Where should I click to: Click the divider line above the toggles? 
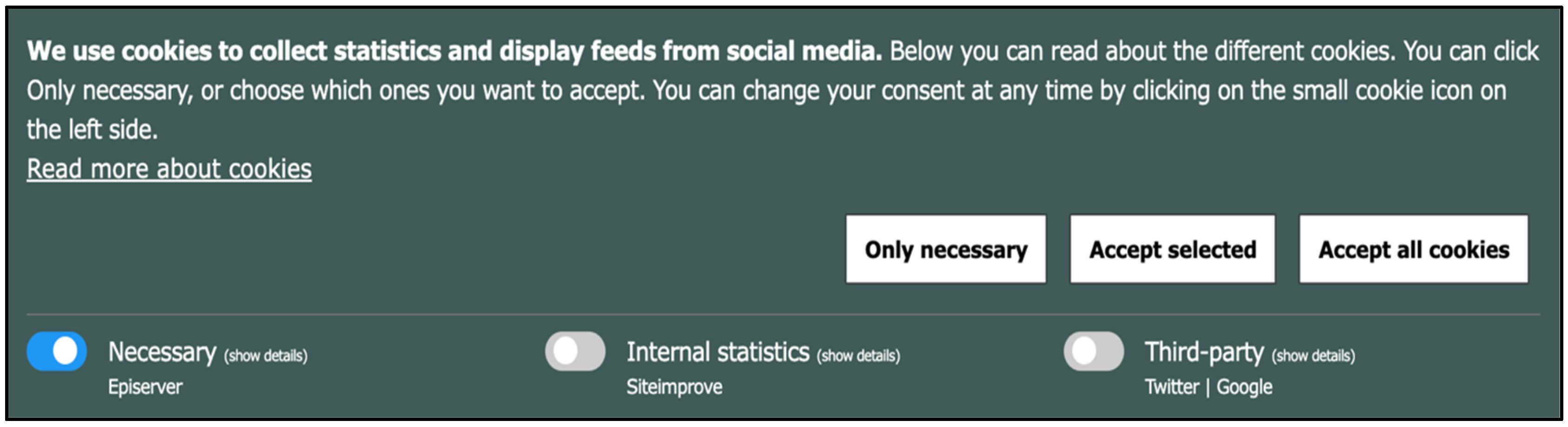point(783,315)
